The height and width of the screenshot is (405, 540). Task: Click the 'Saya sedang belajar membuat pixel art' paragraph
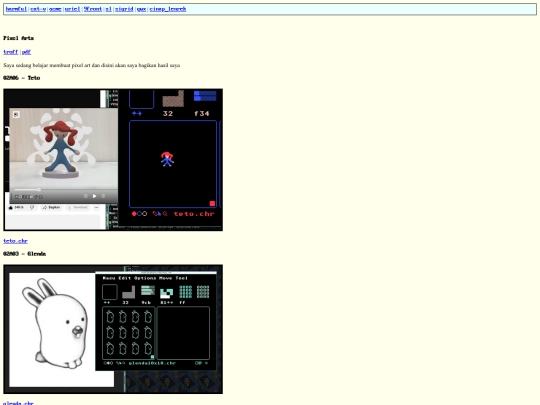92,65
